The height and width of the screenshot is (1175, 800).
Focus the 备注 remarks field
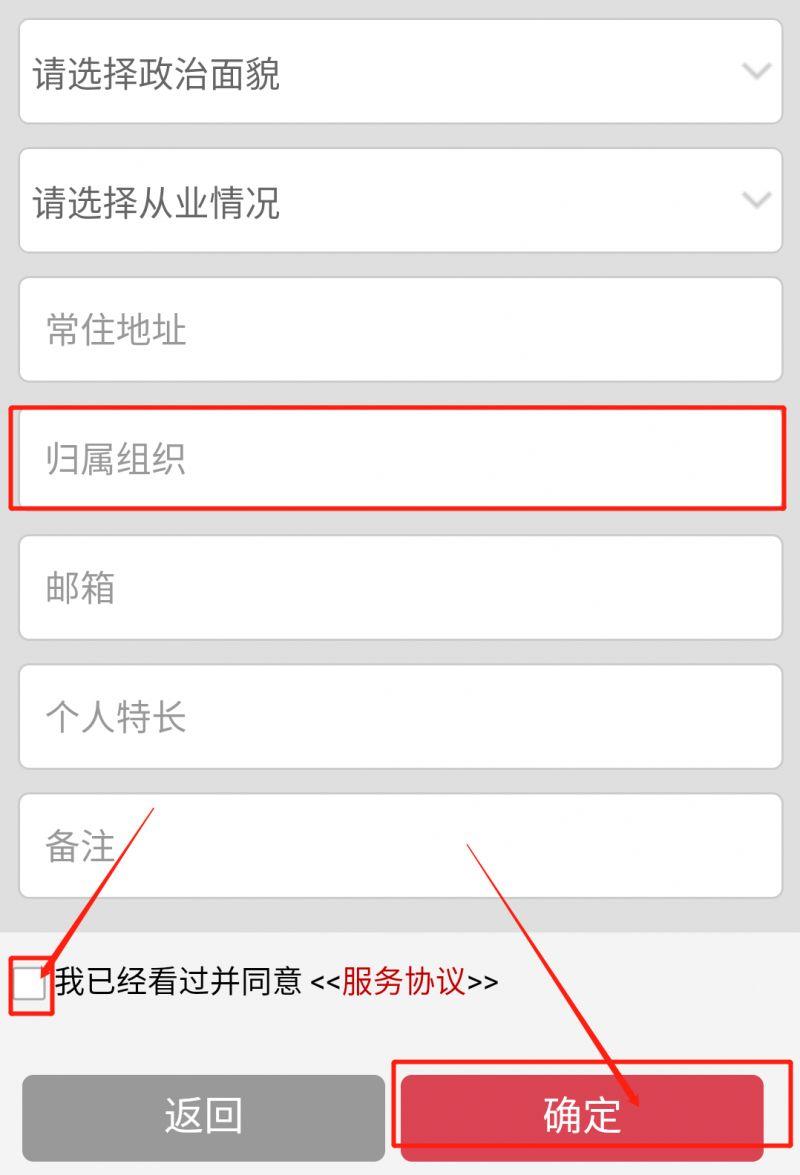[400, 845]
